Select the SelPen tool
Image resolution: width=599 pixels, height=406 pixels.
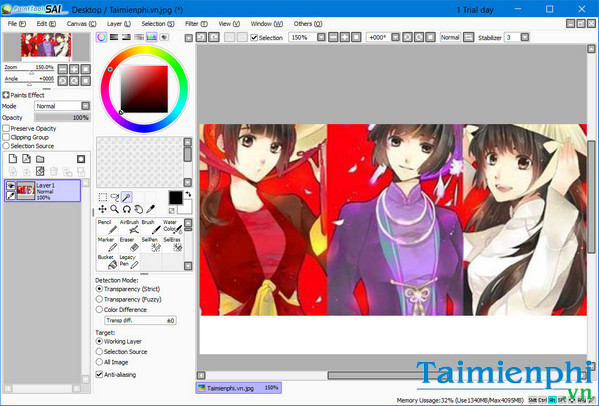[151, 244]
